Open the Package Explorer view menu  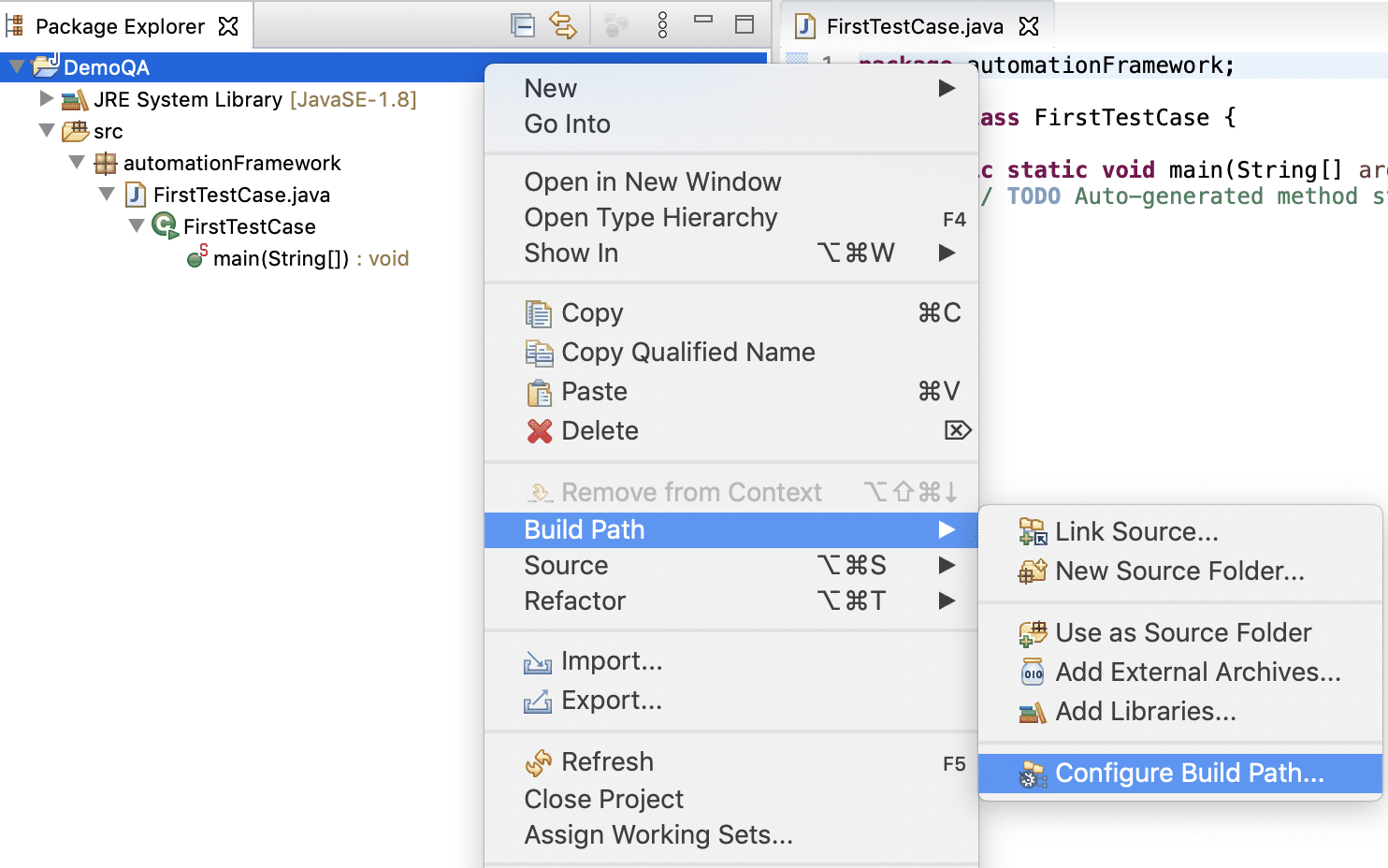(662, 25)
